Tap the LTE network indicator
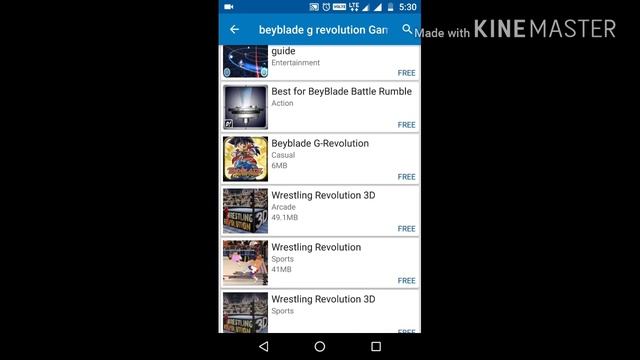This screenshot has width=640, height=360. [x=354, y=6]
